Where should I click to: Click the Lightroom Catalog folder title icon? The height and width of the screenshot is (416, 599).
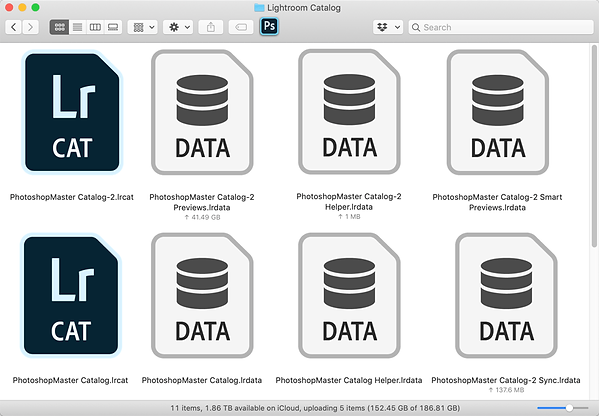[259, 8]
